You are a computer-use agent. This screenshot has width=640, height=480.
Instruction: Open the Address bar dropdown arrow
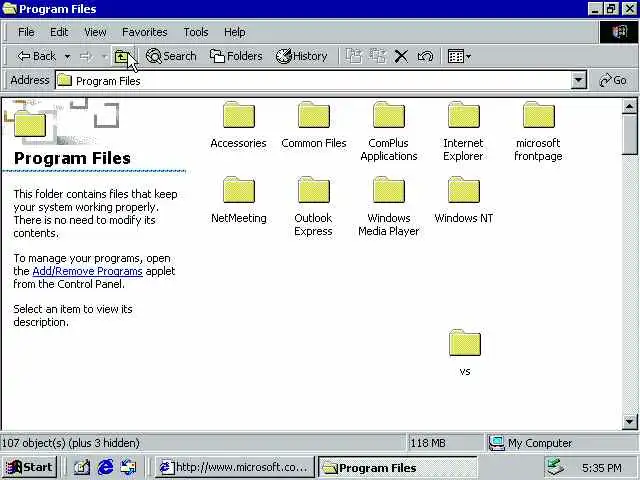pos(578,80)
